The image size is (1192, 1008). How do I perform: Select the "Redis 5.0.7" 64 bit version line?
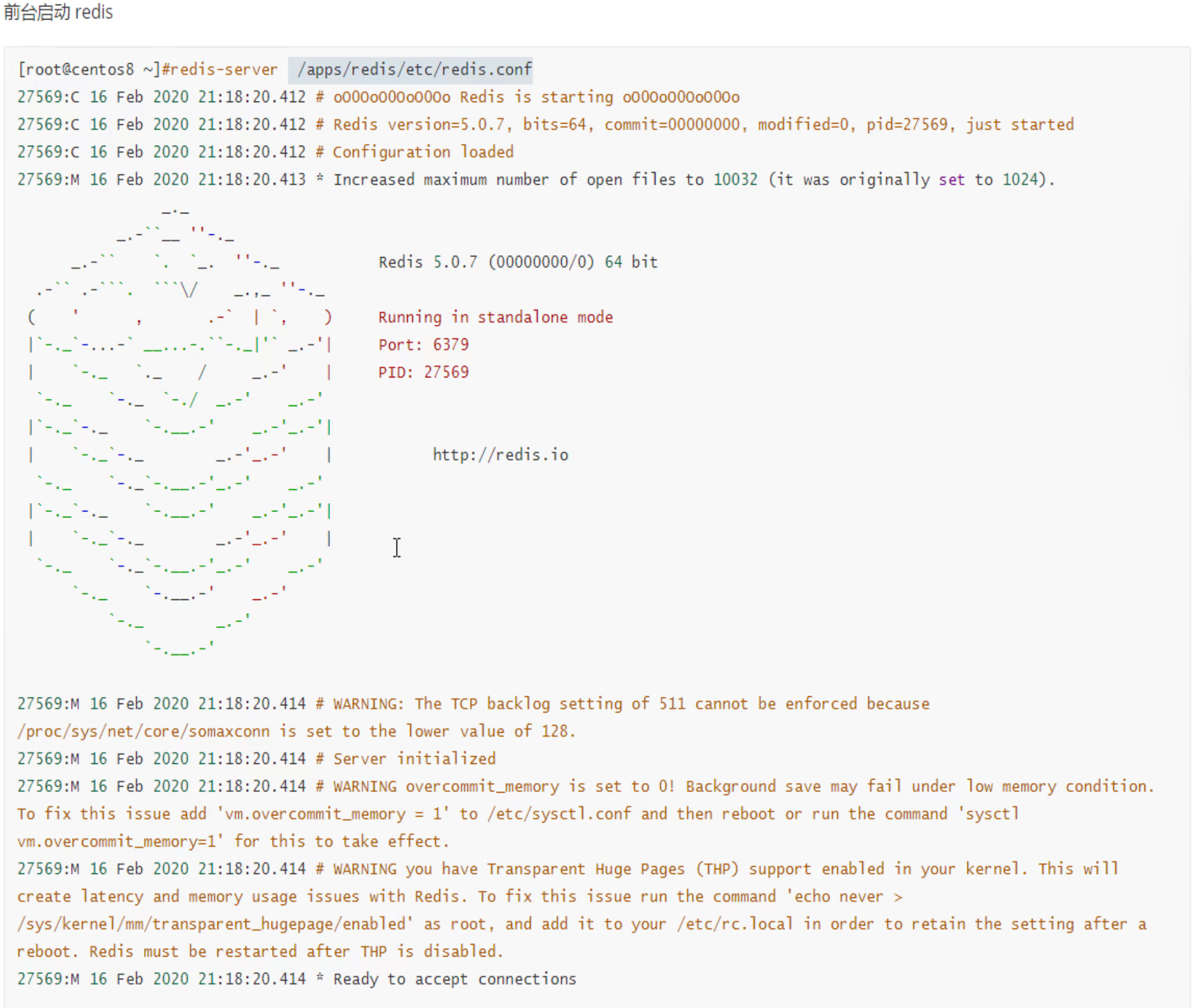click(x=518, y=262)
